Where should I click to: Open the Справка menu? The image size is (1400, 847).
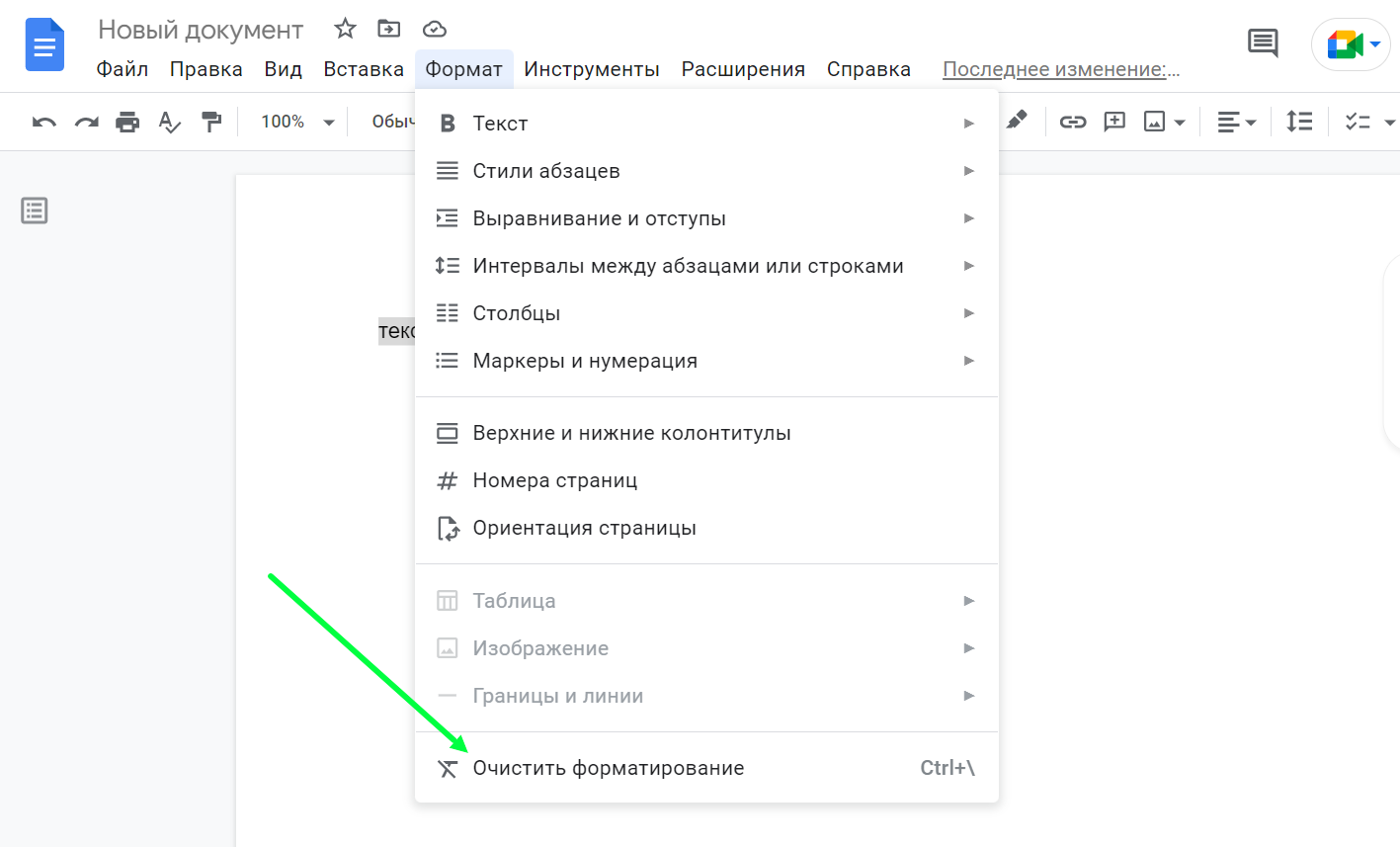868,69
